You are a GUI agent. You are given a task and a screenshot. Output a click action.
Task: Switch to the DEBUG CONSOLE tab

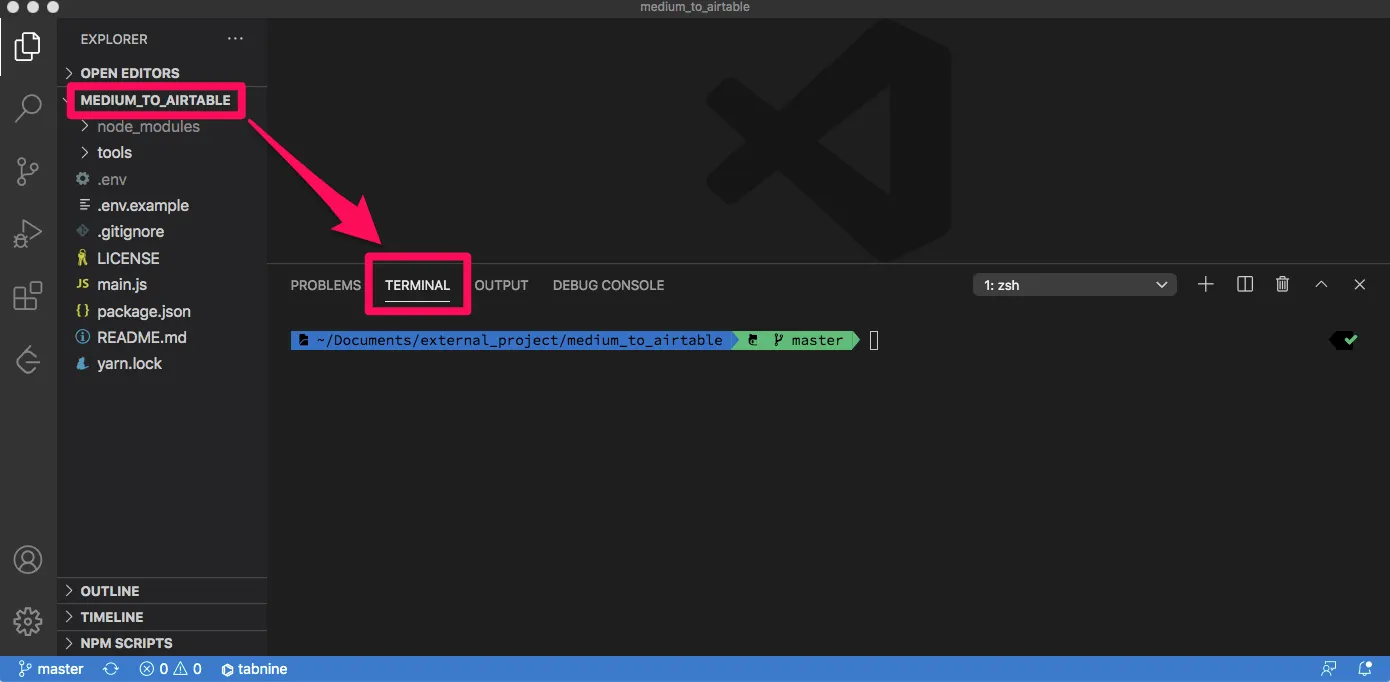click(608, 285)
